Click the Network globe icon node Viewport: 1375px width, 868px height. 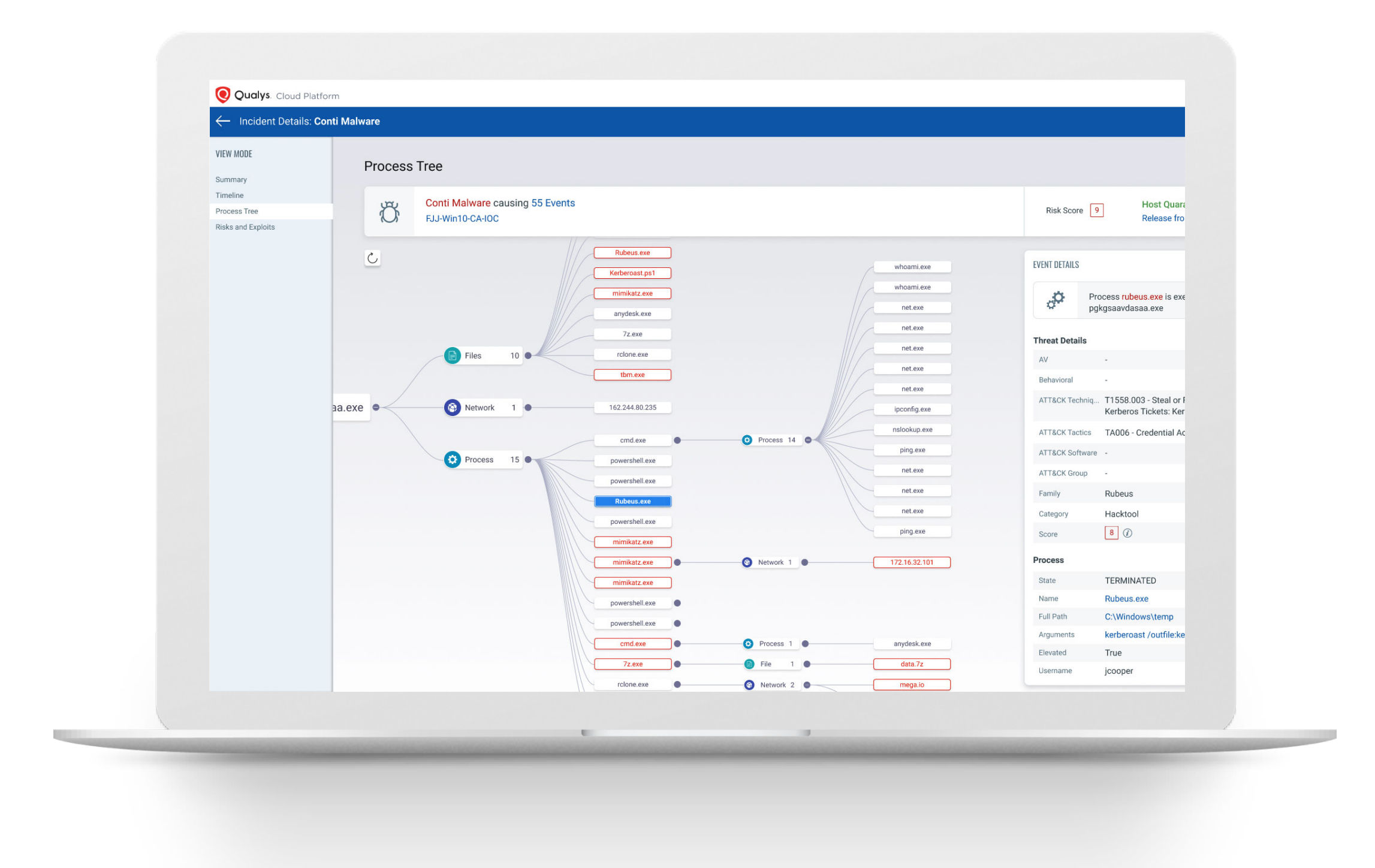(453, 407)
